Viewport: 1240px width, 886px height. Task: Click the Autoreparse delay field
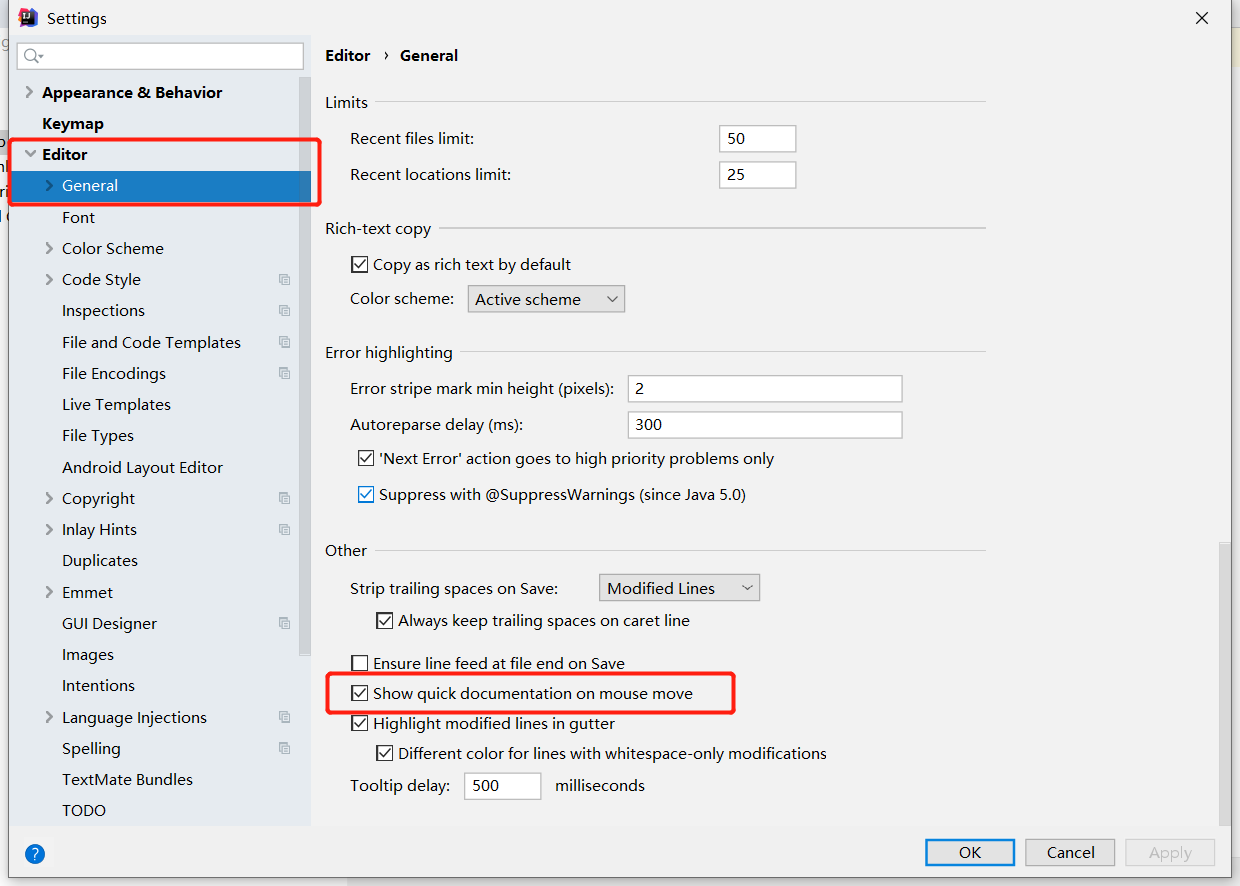(765, 424)
